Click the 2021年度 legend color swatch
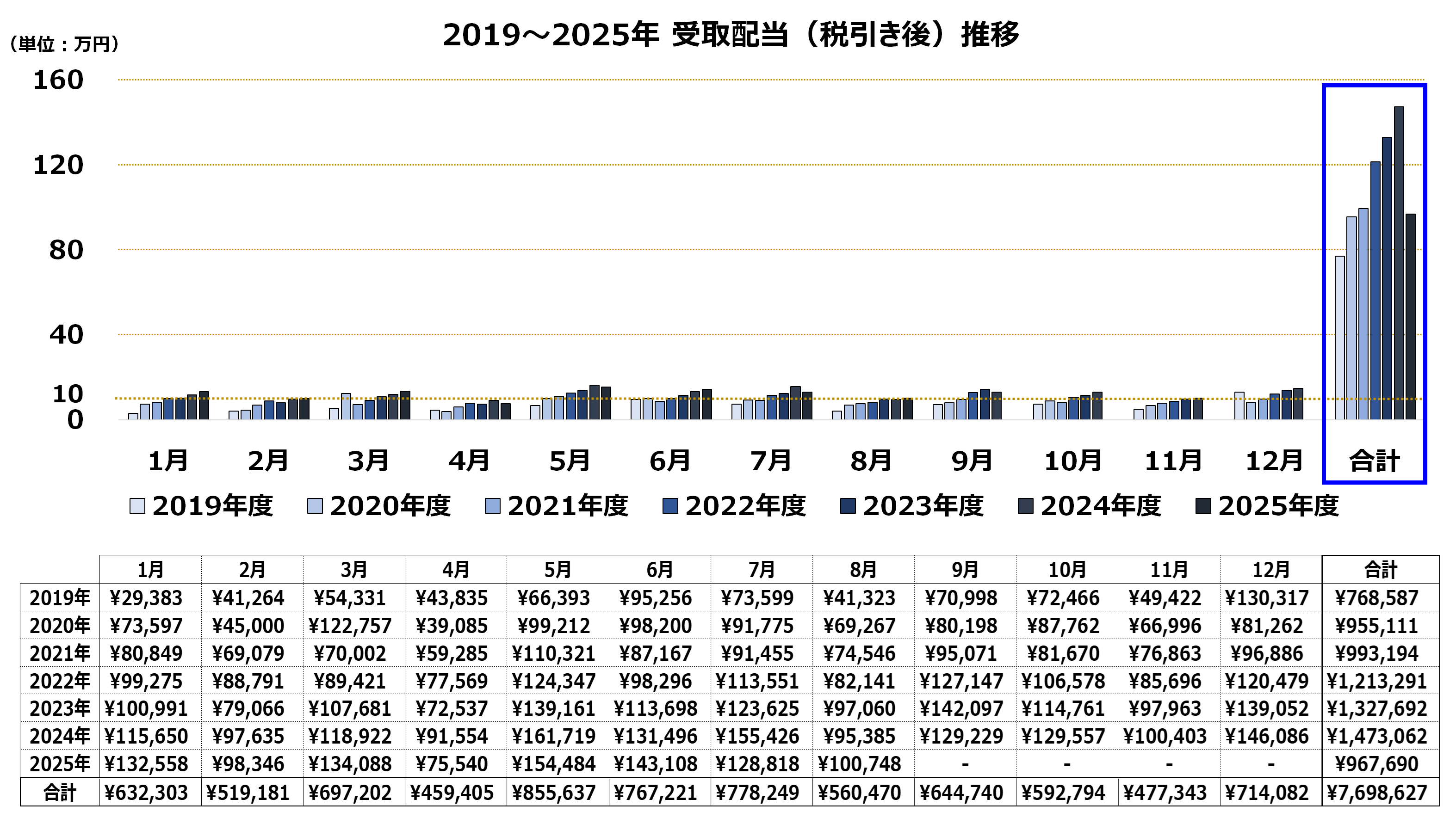The width and height of the screenshot is (1456, 818). (492, 505)
